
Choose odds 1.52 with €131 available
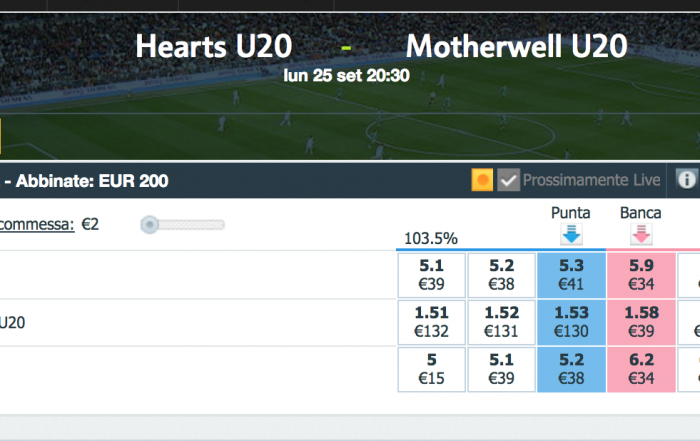point(501,322)
